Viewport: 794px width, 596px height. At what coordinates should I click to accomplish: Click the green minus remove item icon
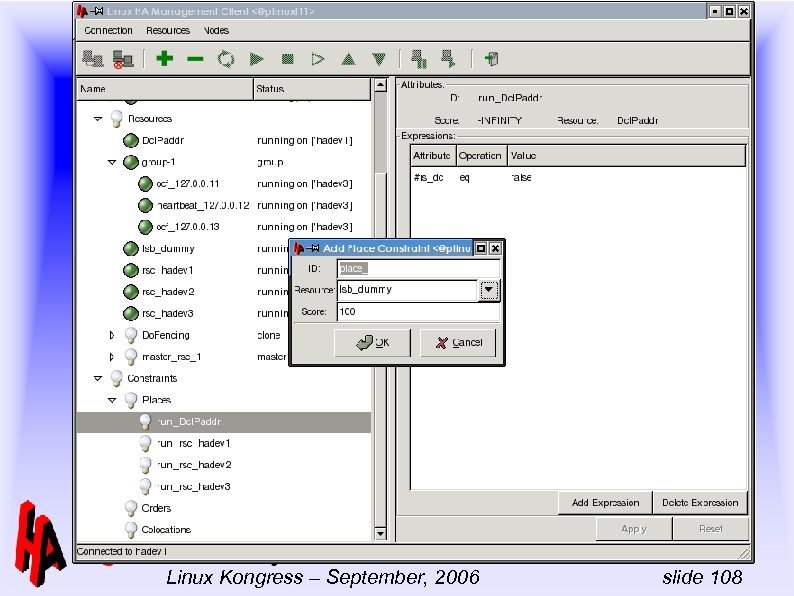pyautogui.click(x=195, y=59)
